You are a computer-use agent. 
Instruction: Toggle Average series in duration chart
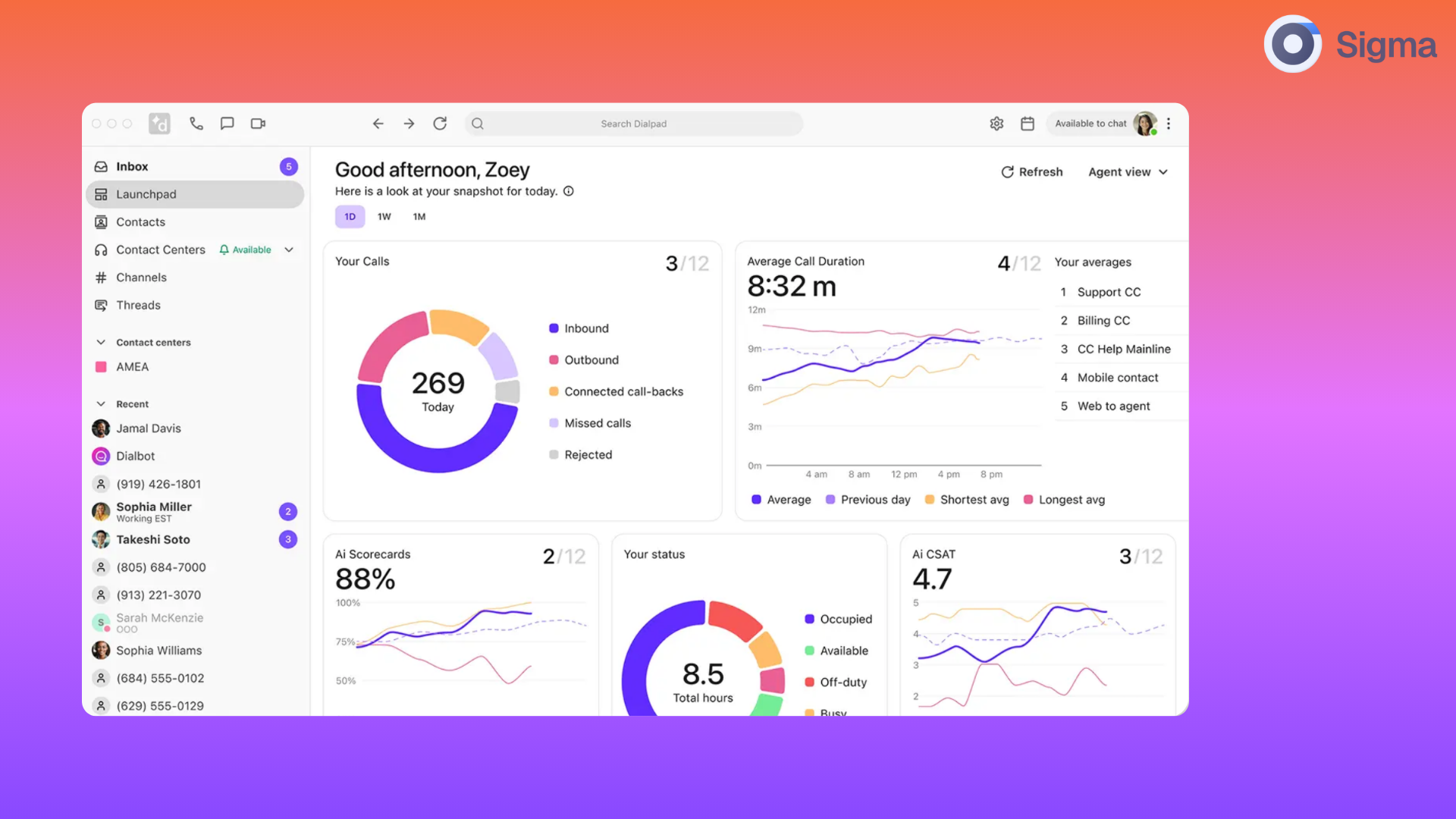(x=781, y=500)
